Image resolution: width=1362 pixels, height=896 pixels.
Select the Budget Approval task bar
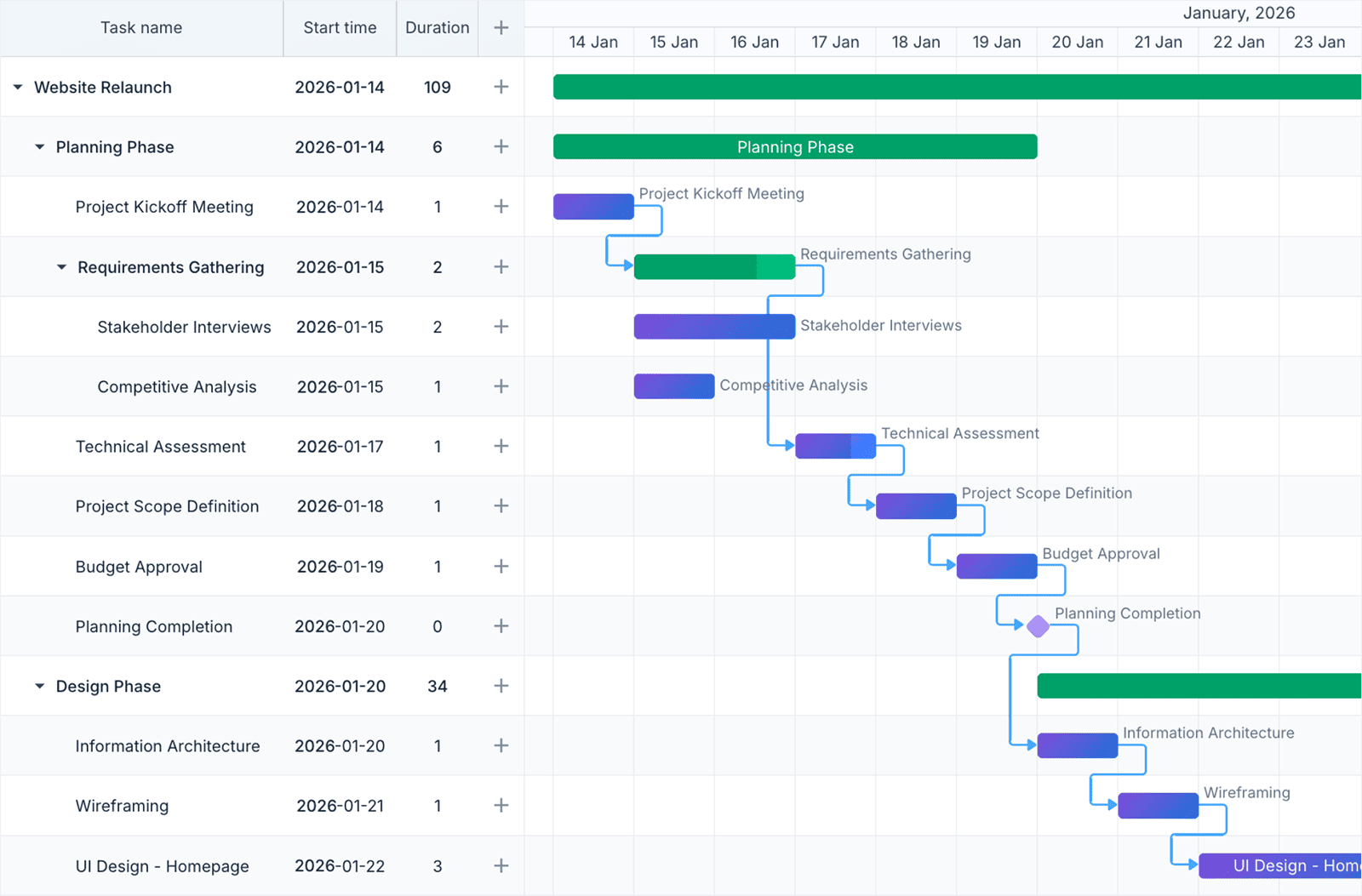pos(997,566)
